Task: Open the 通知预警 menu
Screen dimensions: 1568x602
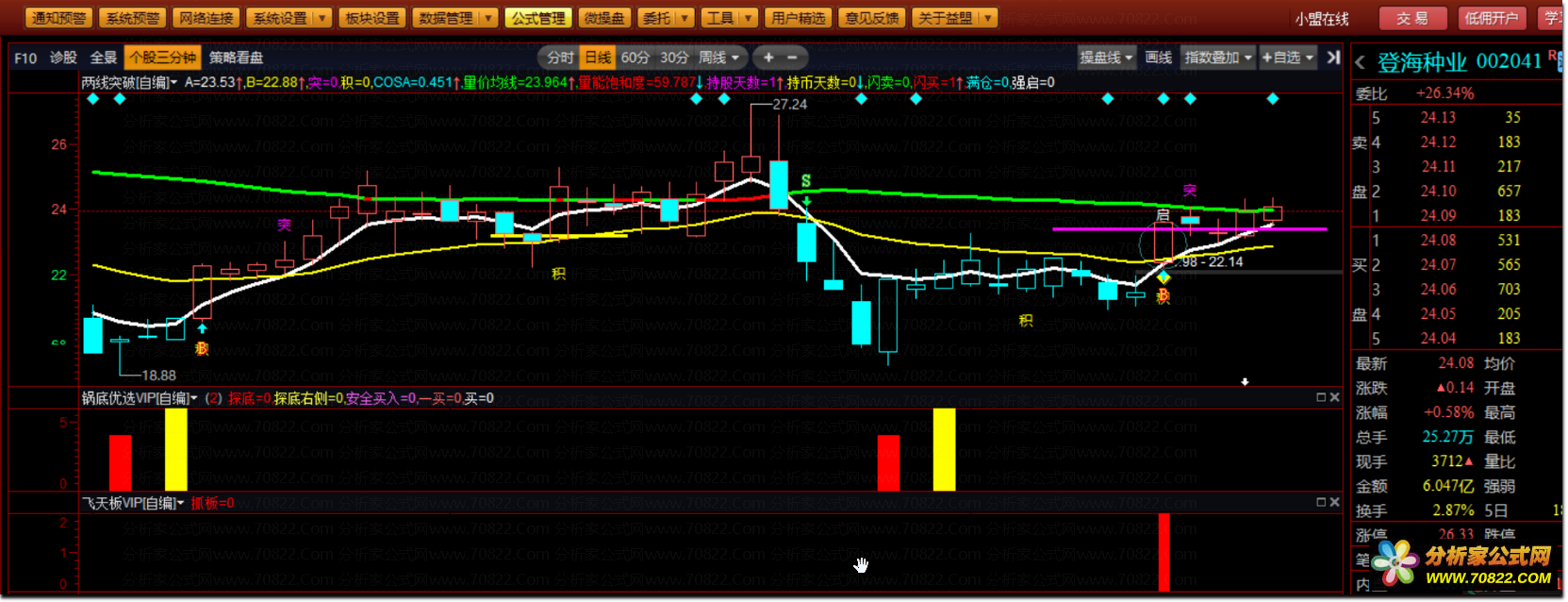Action: pos(58,18)
